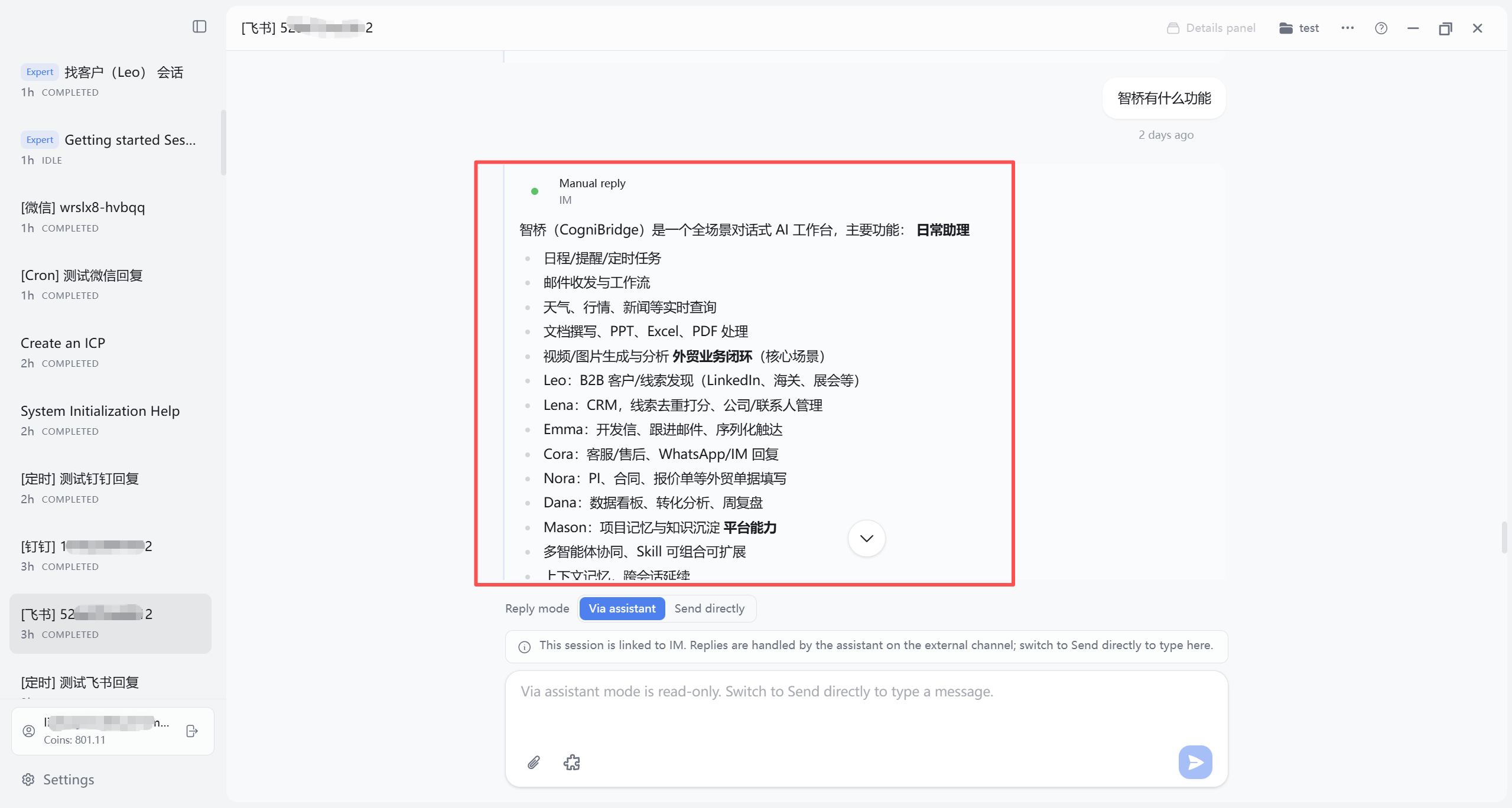Open the Getting started session
Screen dimensions: 1512x808
[x=110, y=149]
